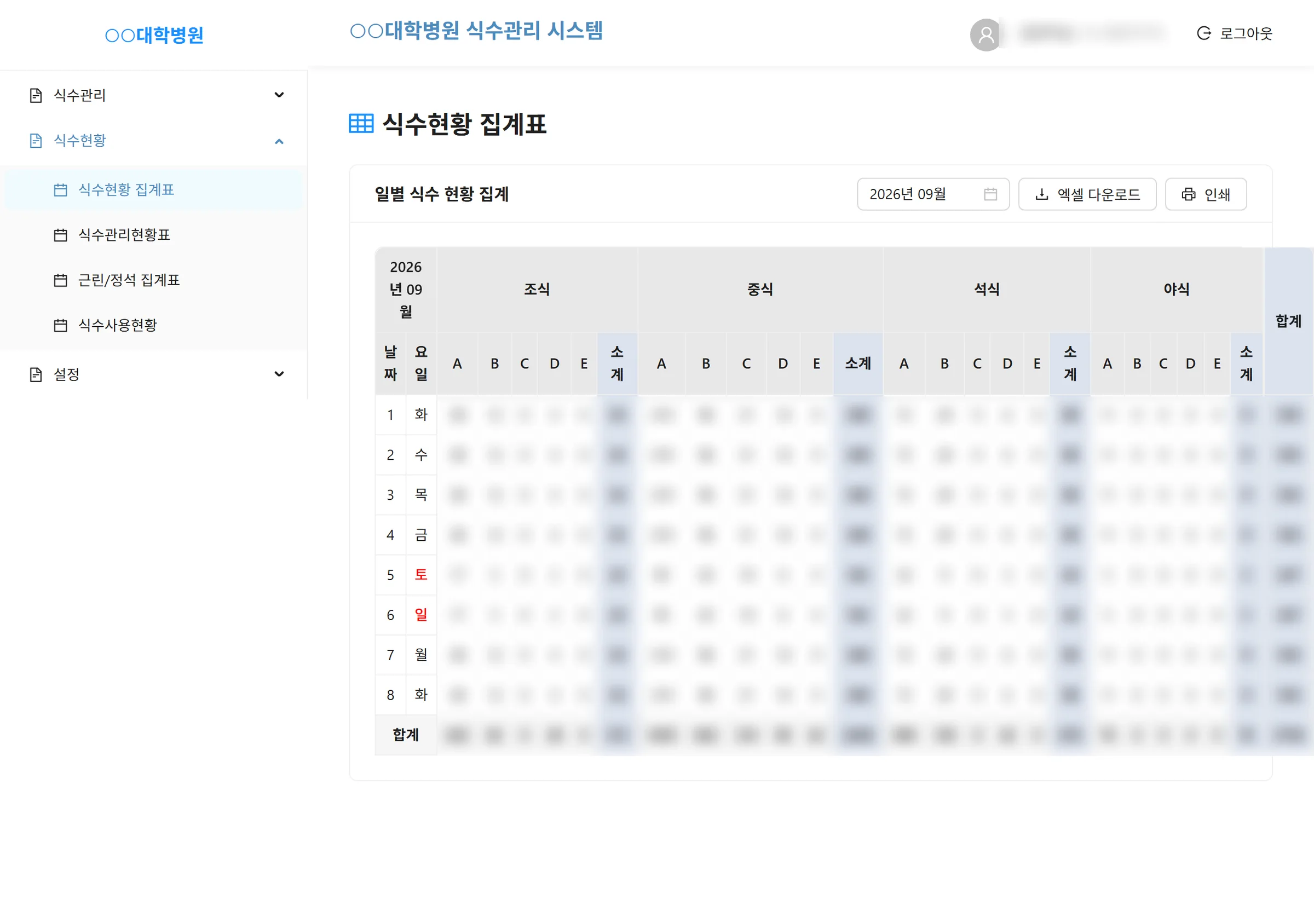Collapse the 식수현황 menu chevron
This screenshot has width=1314, height=924.
(279, 141)
